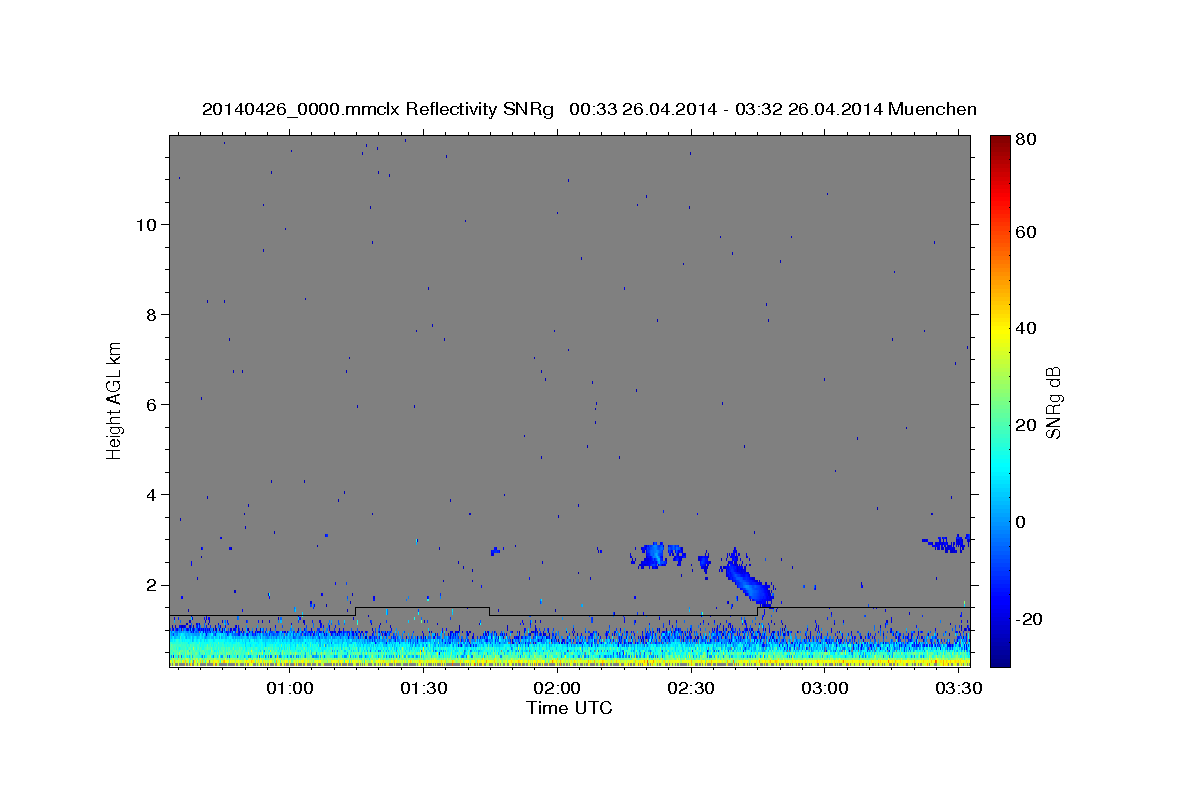Click the dark blue bottom of colorbar

[x=1000, y=650]
